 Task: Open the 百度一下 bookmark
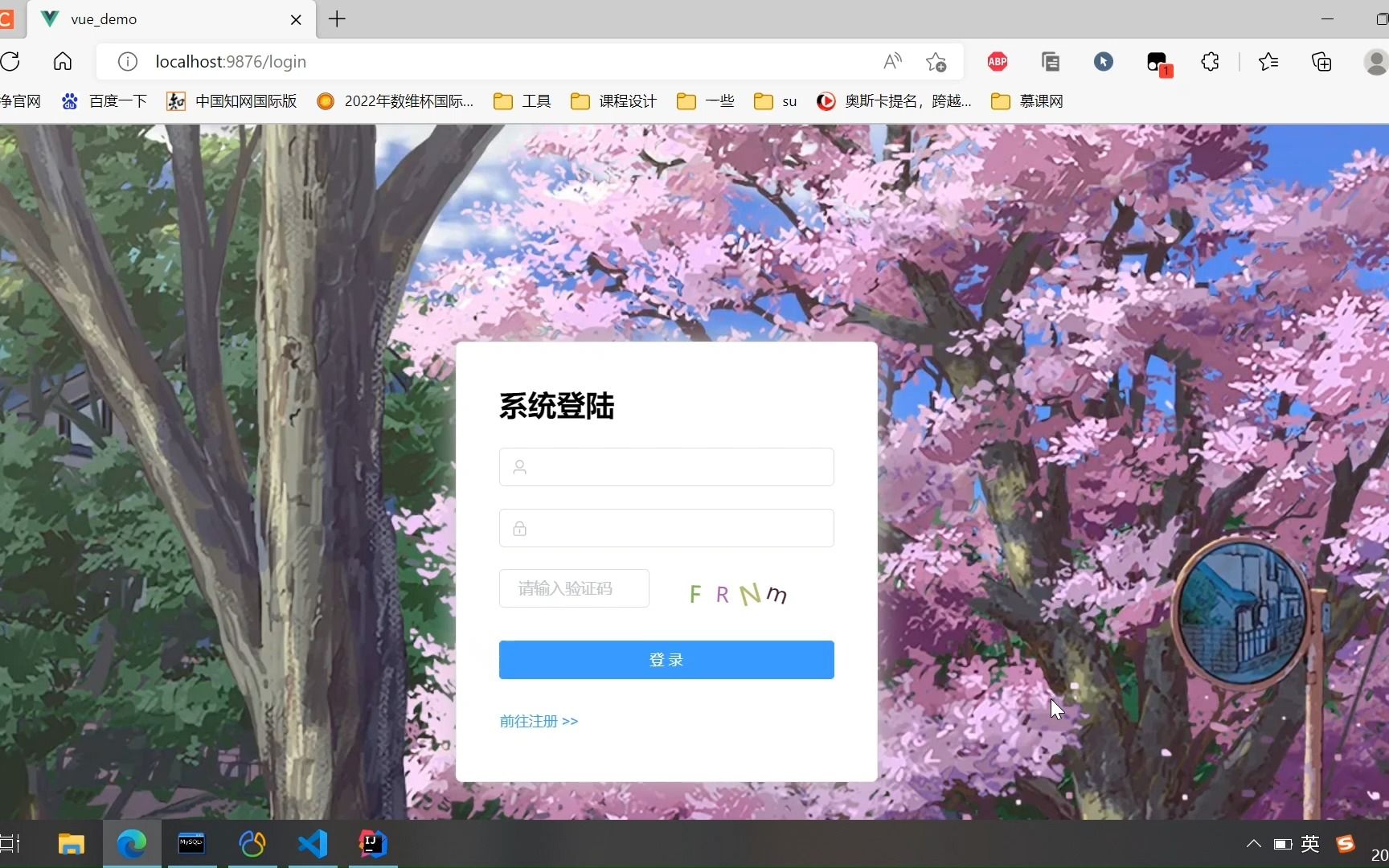tap(104, 101)
